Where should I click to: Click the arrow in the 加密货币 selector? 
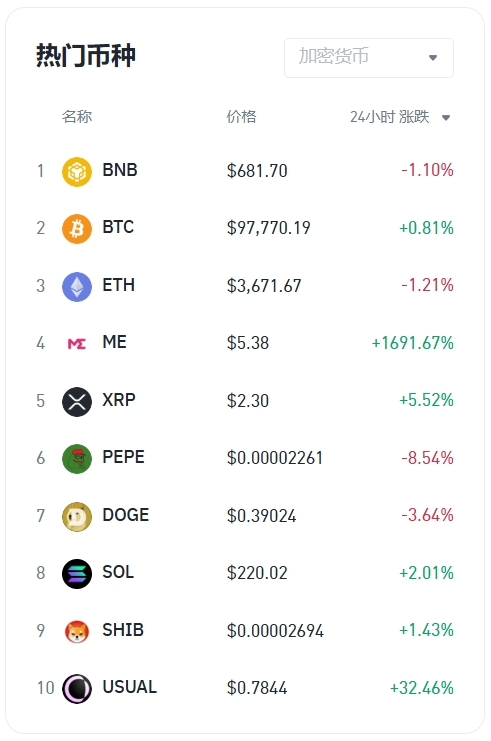433,58
